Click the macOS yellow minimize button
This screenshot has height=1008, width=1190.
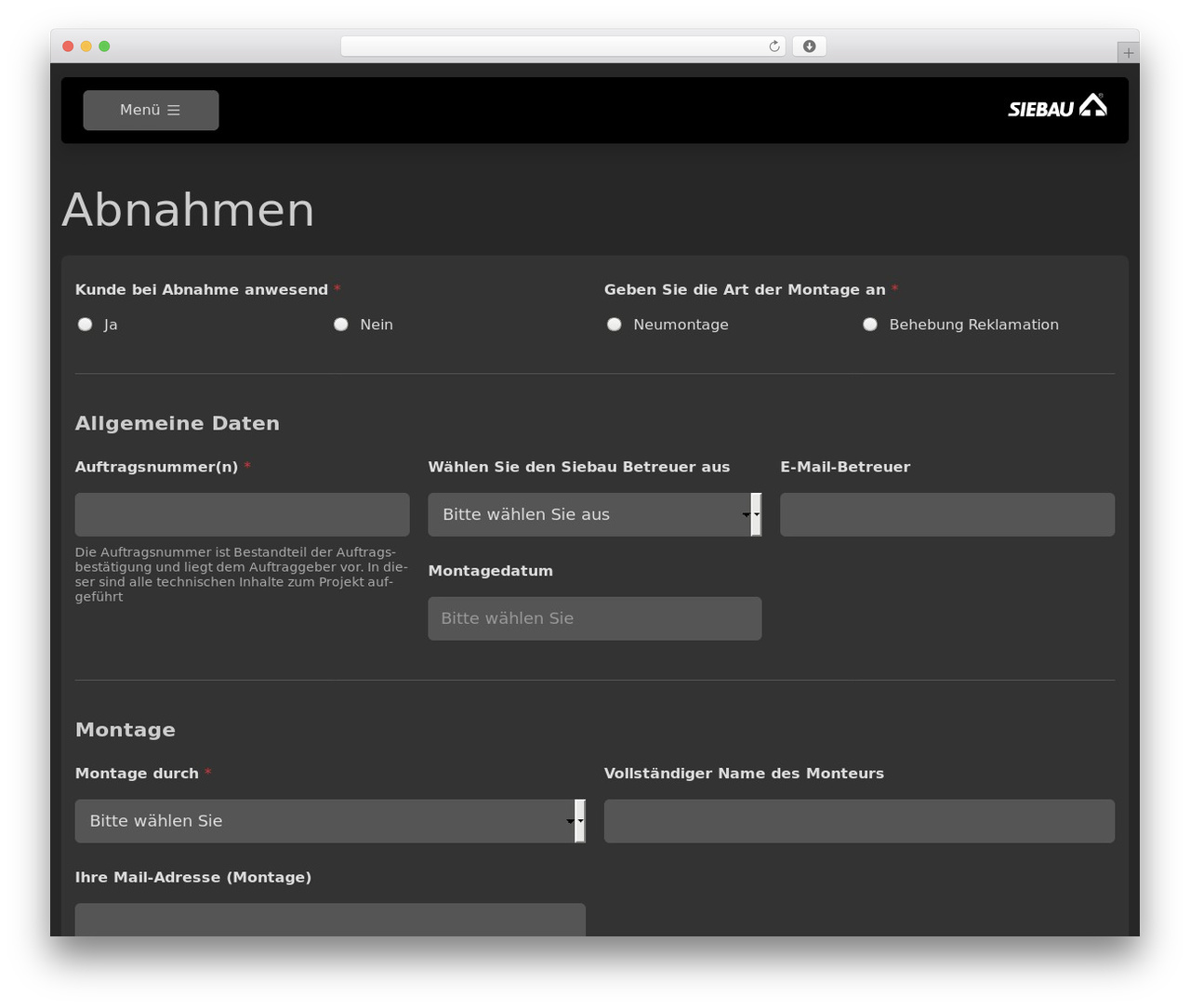(x=86, y=46)
